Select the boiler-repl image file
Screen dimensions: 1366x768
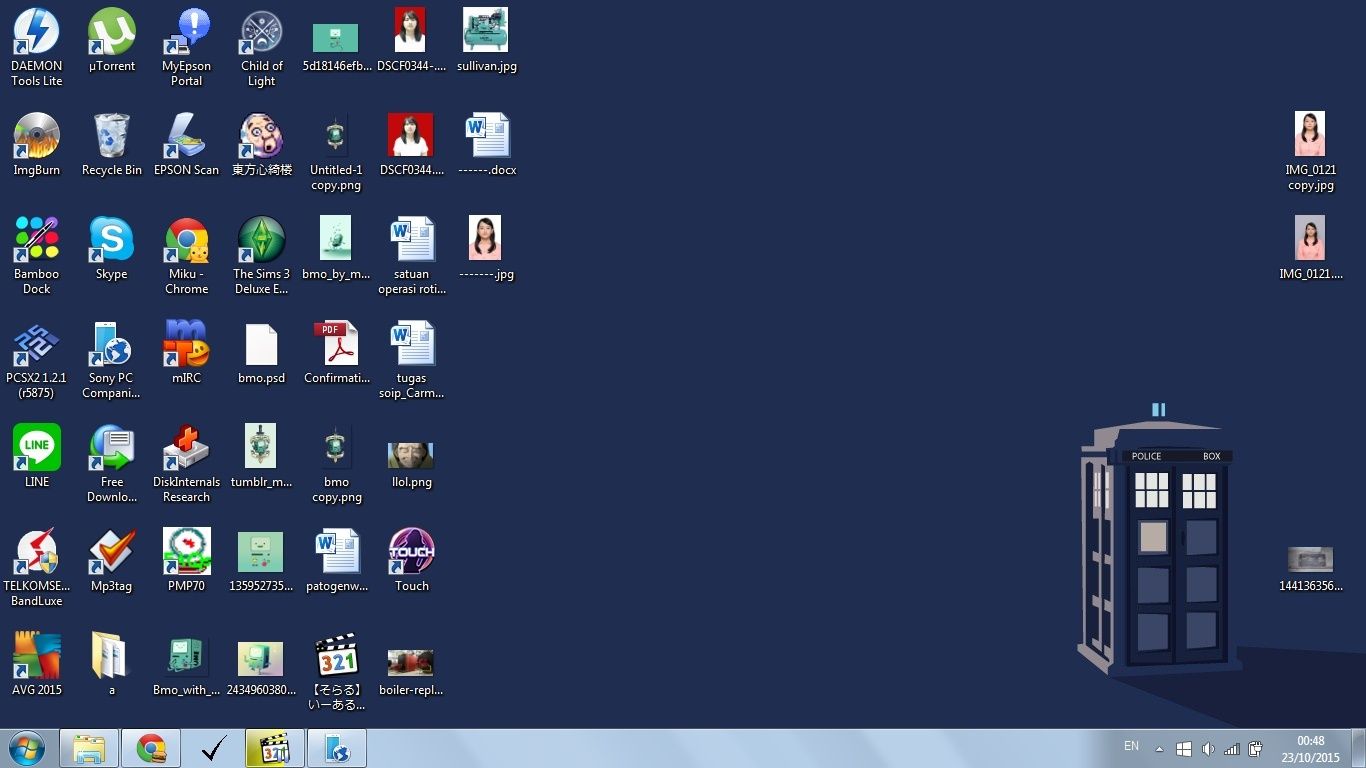412,671
